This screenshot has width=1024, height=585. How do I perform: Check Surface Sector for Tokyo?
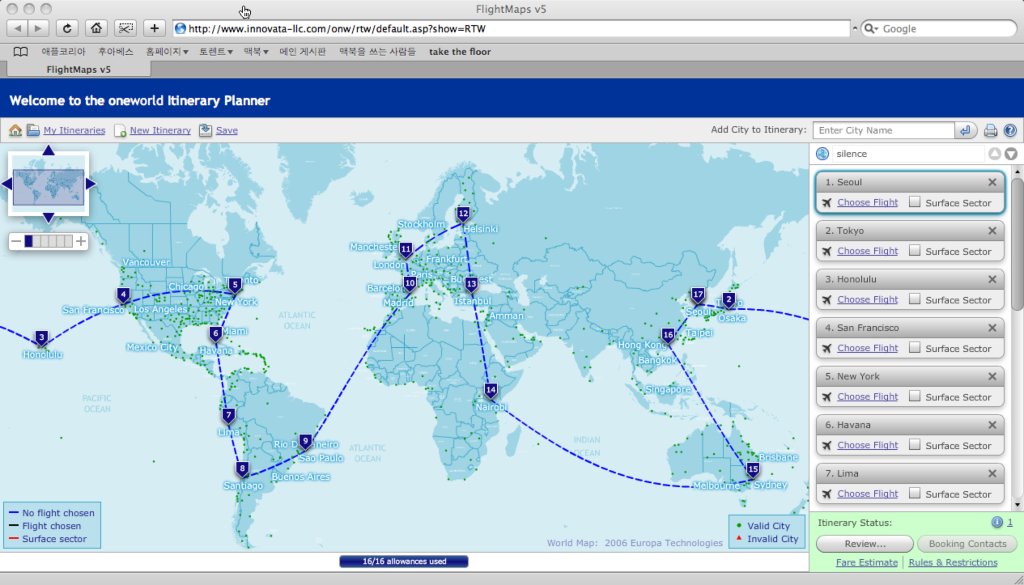[915, 251]
